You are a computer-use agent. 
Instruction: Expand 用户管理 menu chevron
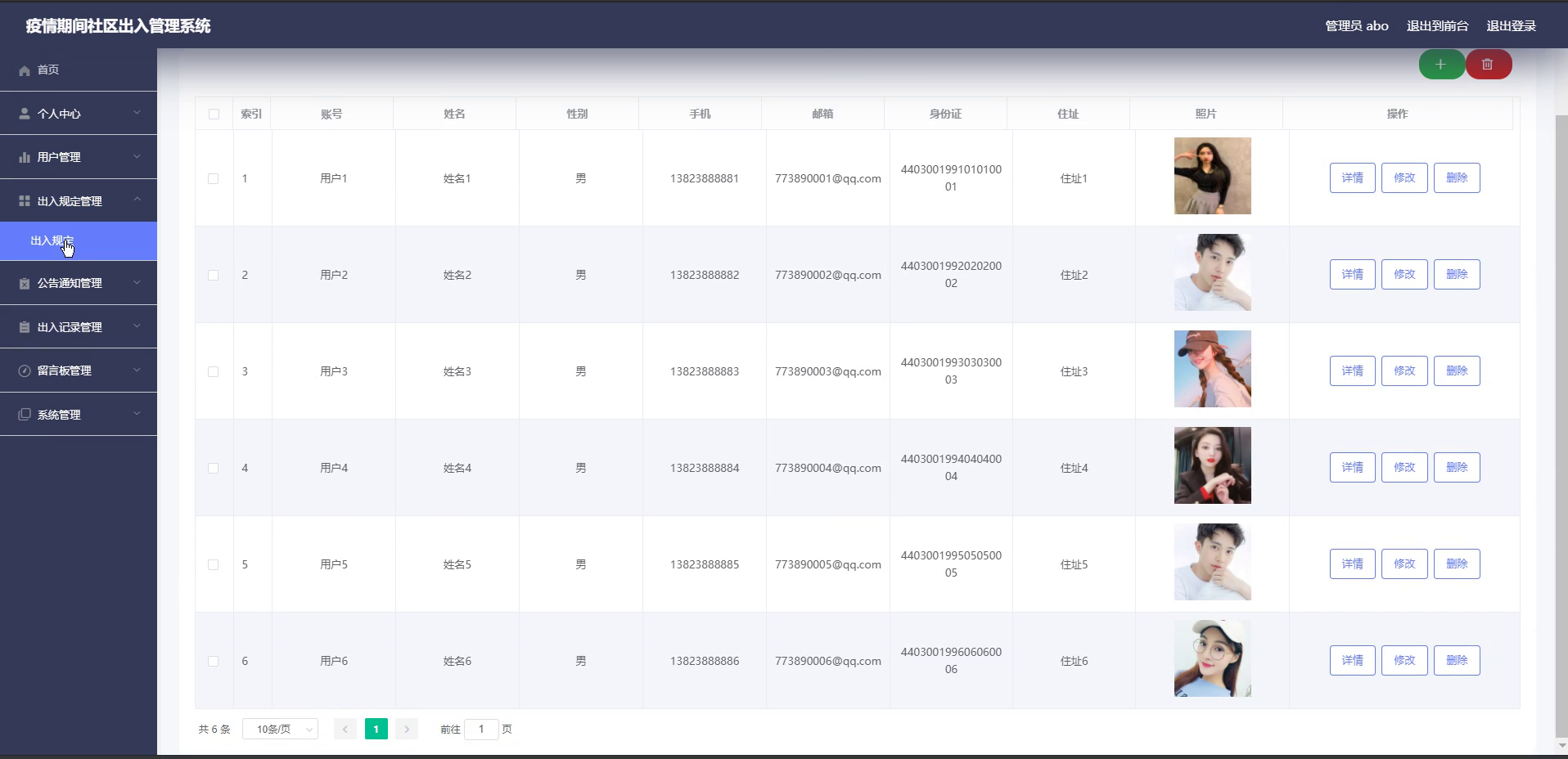coord(137,156)
